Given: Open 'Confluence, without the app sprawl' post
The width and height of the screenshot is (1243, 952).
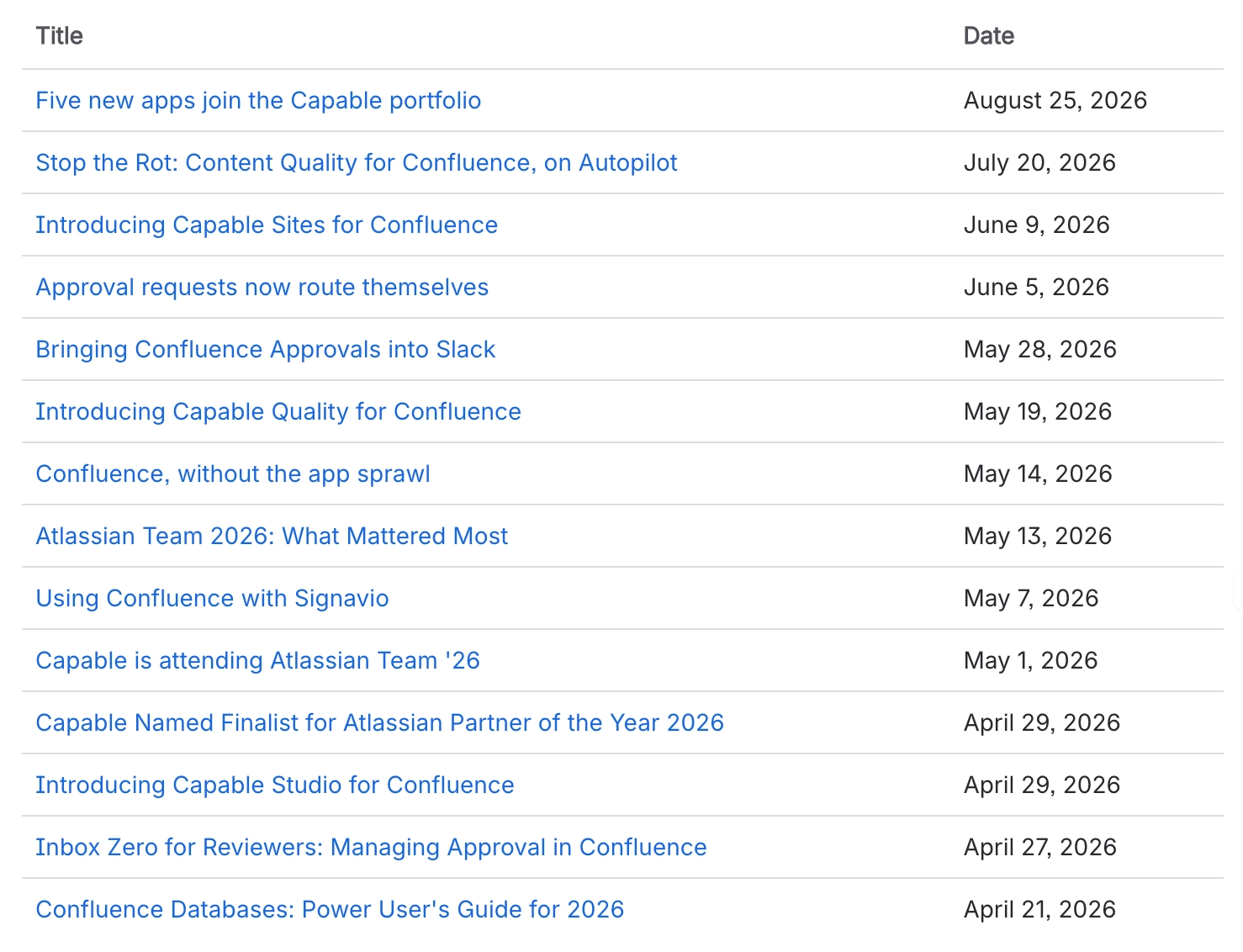Looking at the screenshot, I should coord(233,474).
